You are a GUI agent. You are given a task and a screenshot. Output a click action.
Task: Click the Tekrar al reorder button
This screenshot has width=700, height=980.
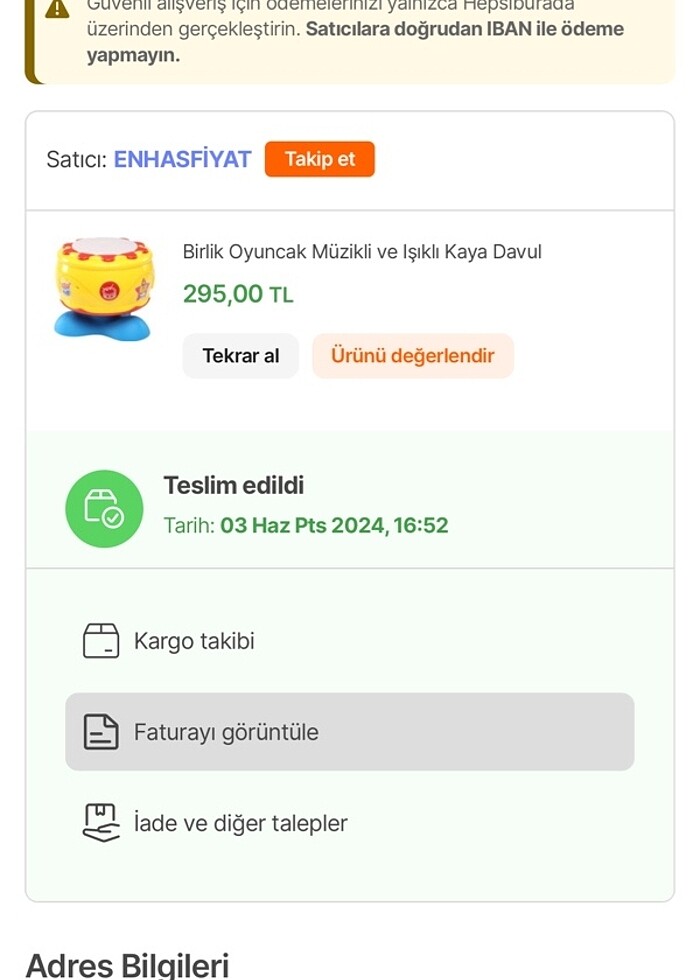240,355
